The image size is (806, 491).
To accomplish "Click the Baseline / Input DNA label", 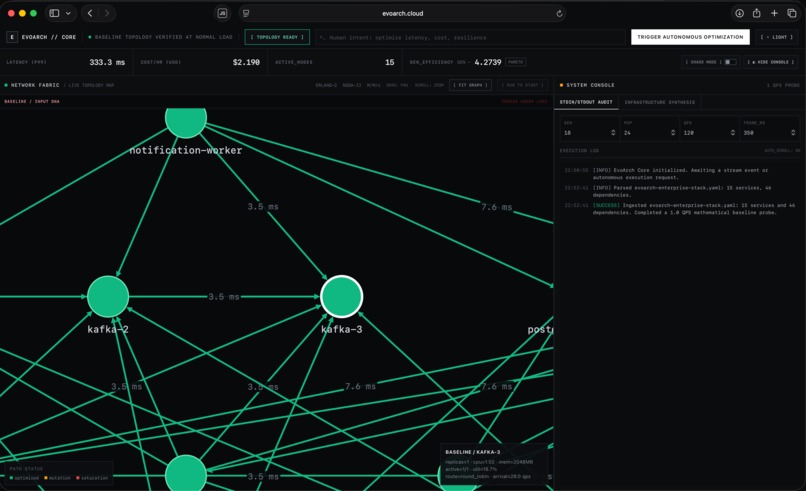I will pos(32,101).
